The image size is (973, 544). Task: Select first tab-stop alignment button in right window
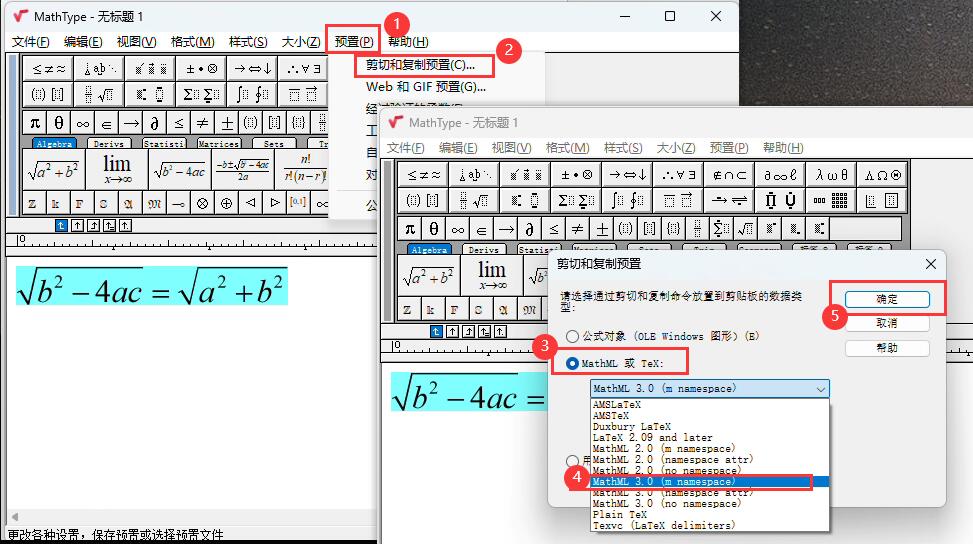[436, 331]
